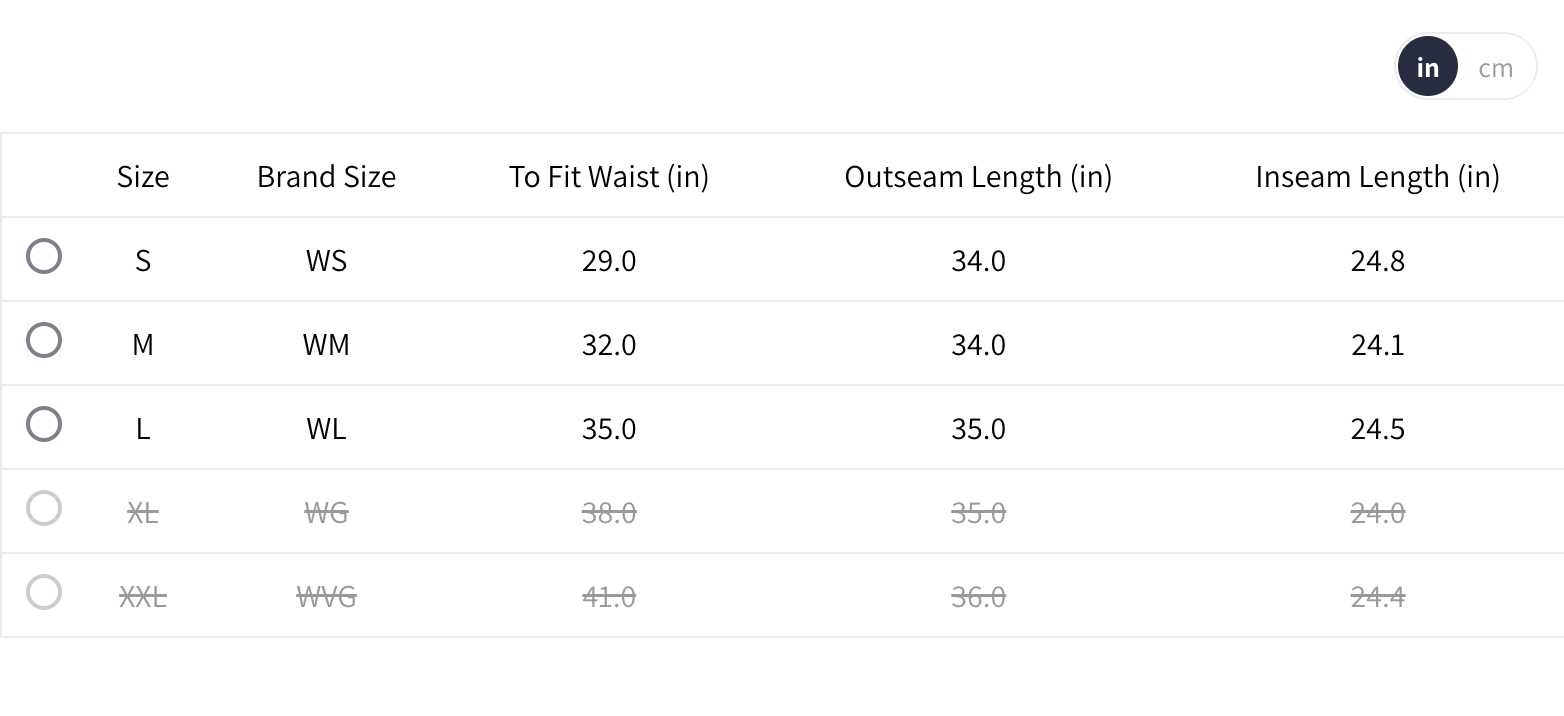The image size is (1564, 716).
Task: Click brand size WL cell
Action: point(326,429)
